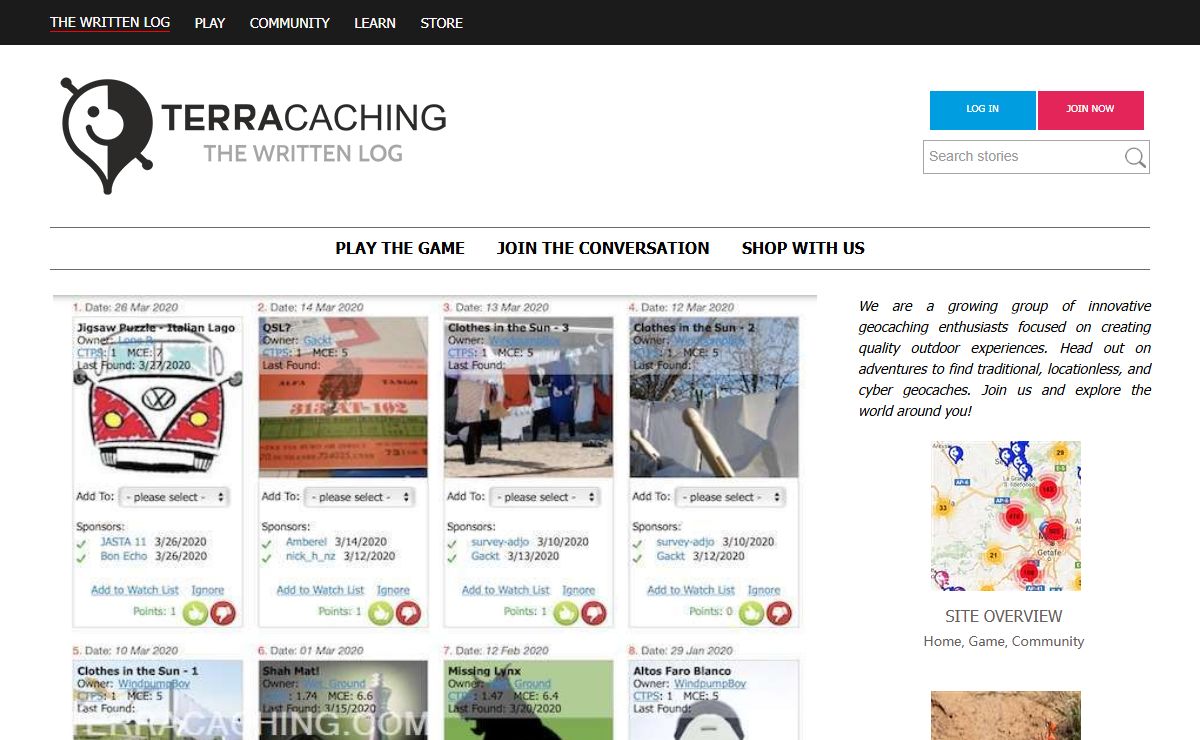The height and width of the screenshot is (740, 1200).
Task: Open Gackt sponsor link dated 3/12/2020
Action: [x=671, y=556]
